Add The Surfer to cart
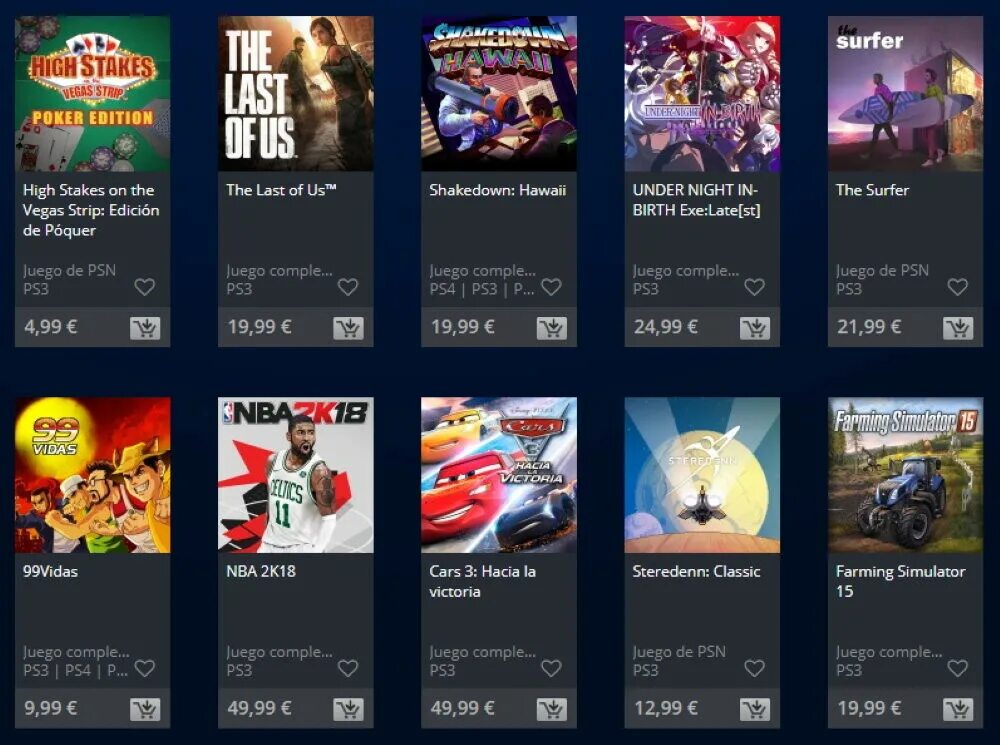 click(958, 328)
